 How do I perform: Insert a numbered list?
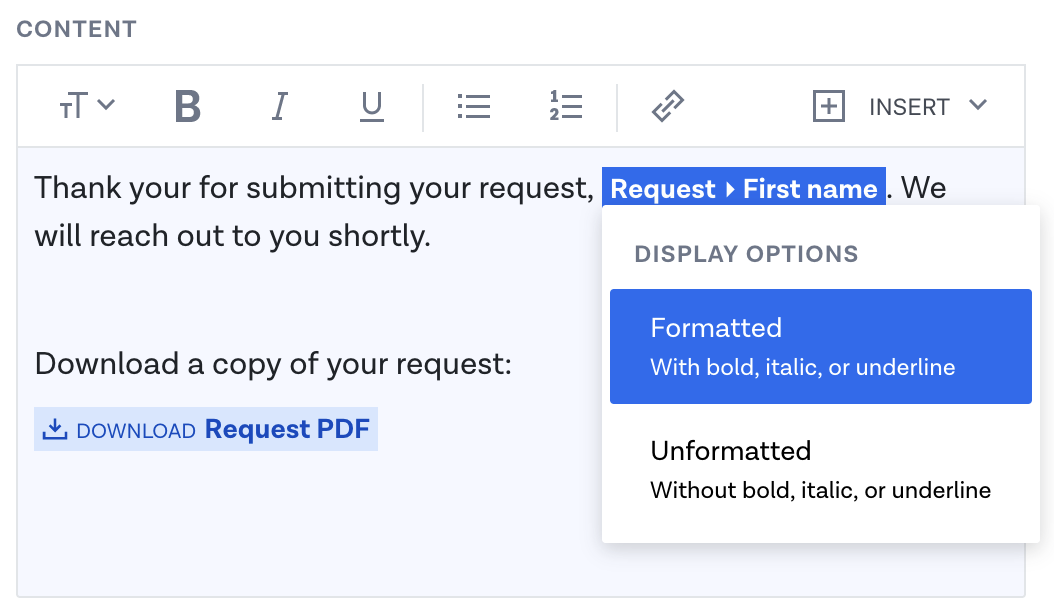coord(565,106)
